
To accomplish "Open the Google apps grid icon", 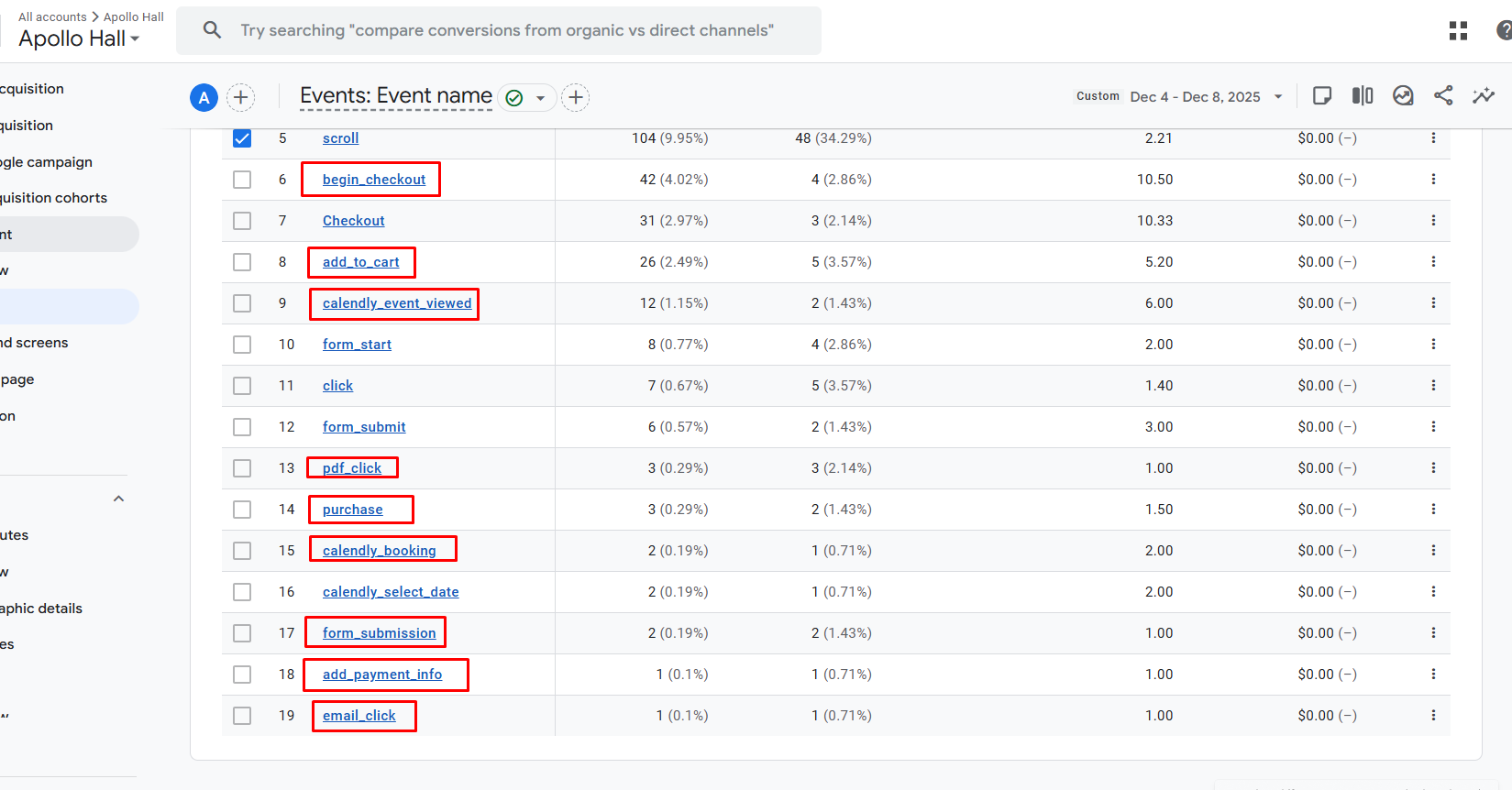I will pos(1458,31).
